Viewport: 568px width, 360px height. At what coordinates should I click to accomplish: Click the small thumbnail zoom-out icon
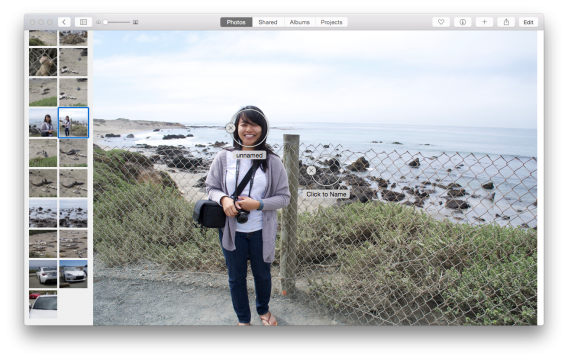98,22
